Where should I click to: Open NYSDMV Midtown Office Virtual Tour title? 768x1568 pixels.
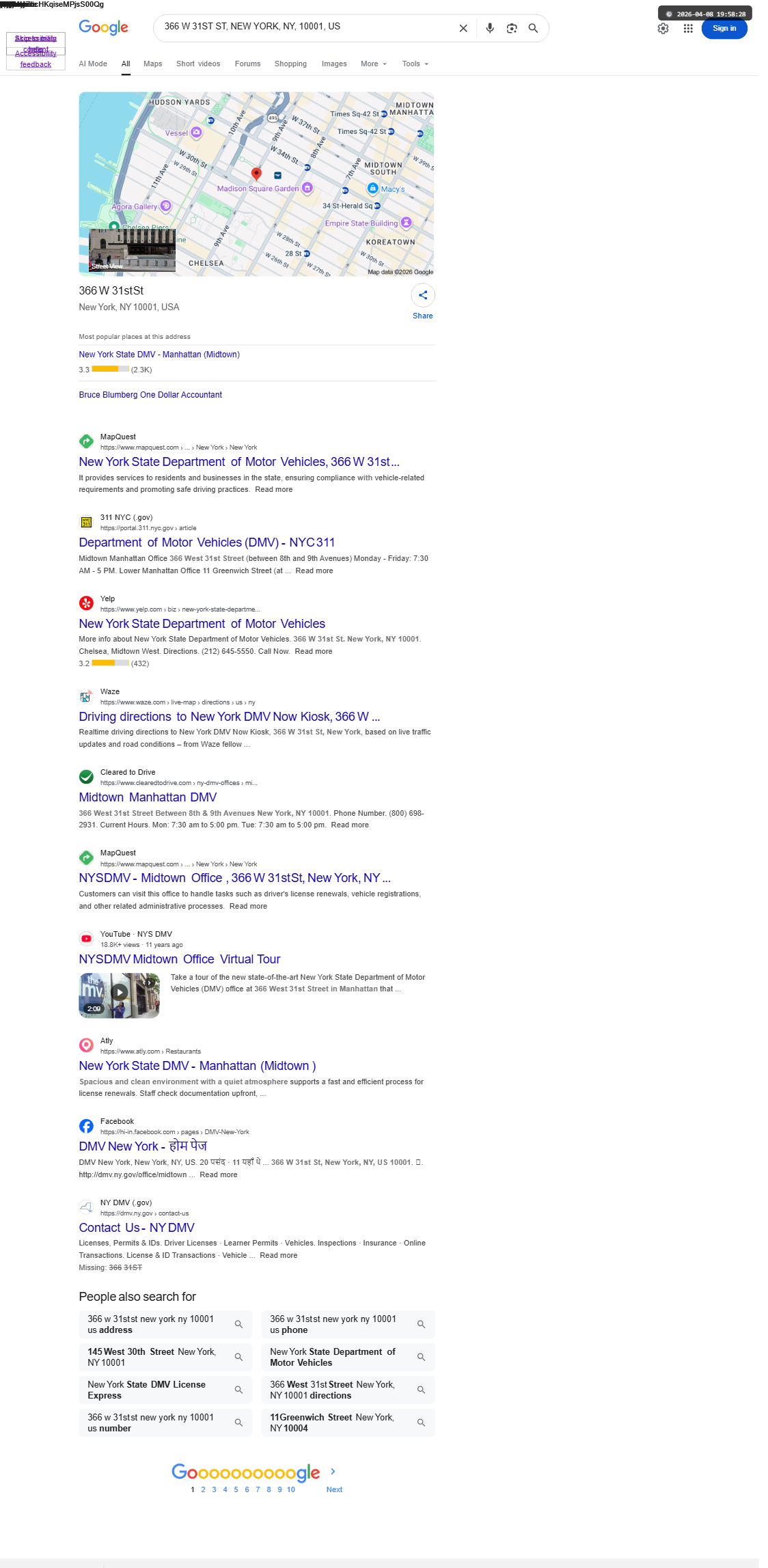[x=180, y=959]
